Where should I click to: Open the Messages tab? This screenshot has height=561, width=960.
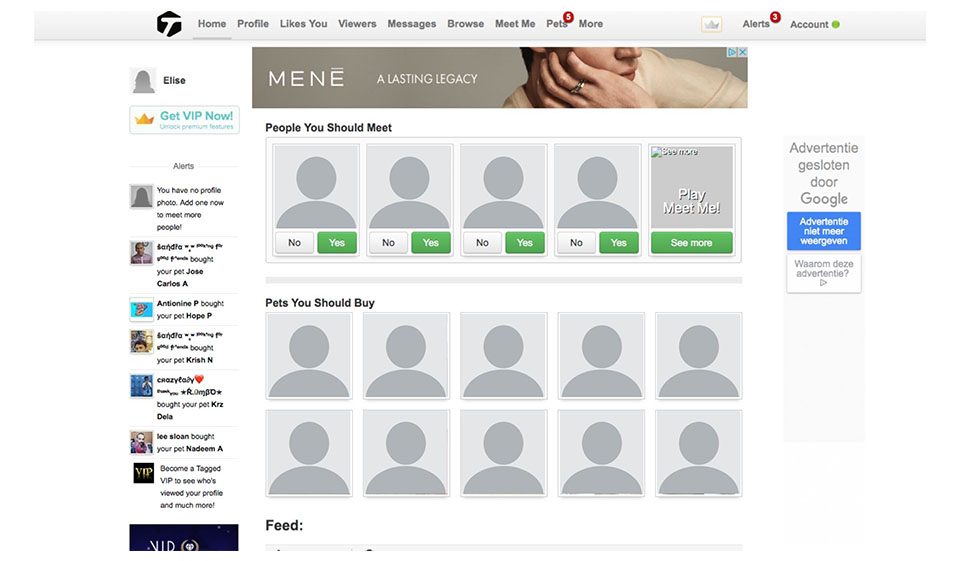tap(411, 24)
